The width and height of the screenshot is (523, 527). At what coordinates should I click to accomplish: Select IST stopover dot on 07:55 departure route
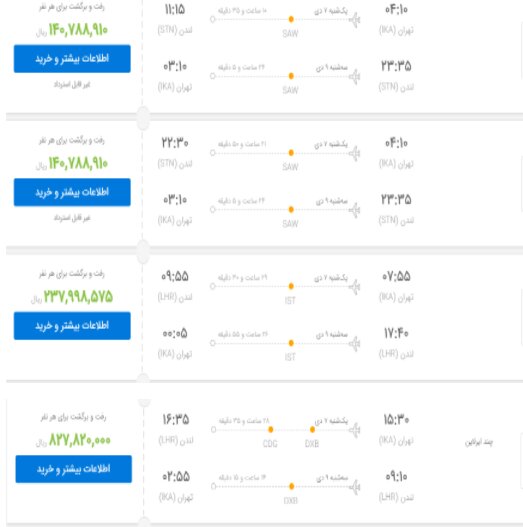[x=291, y=286]
